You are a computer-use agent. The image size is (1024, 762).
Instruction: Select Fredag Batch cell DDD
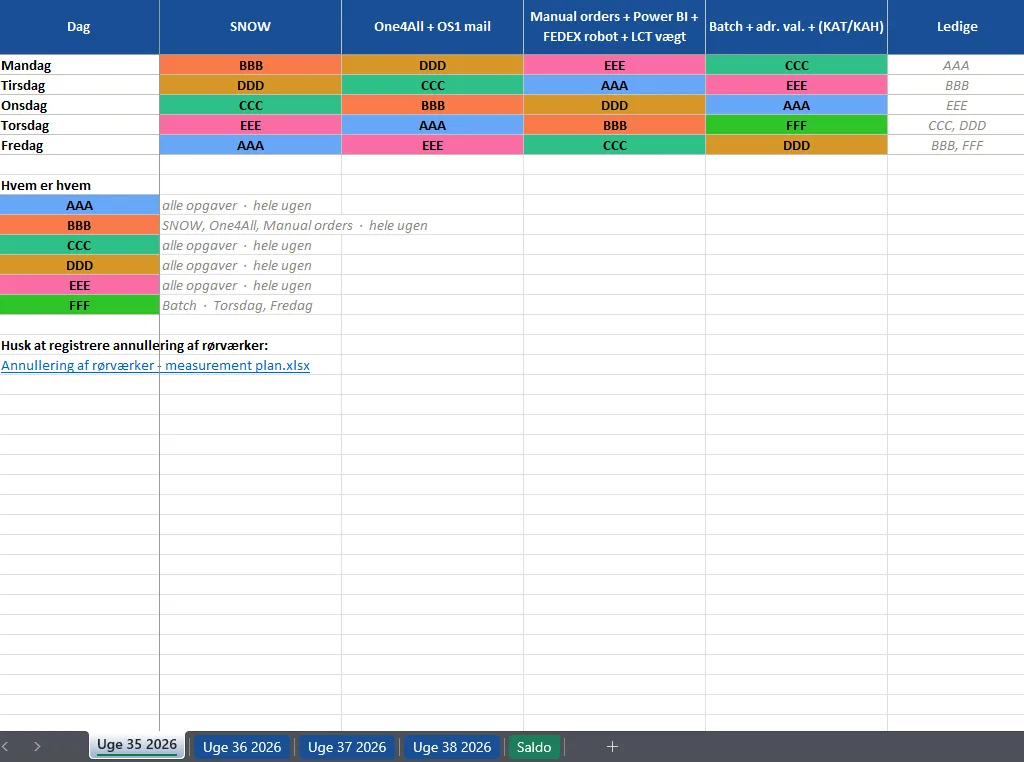[796, 145]
